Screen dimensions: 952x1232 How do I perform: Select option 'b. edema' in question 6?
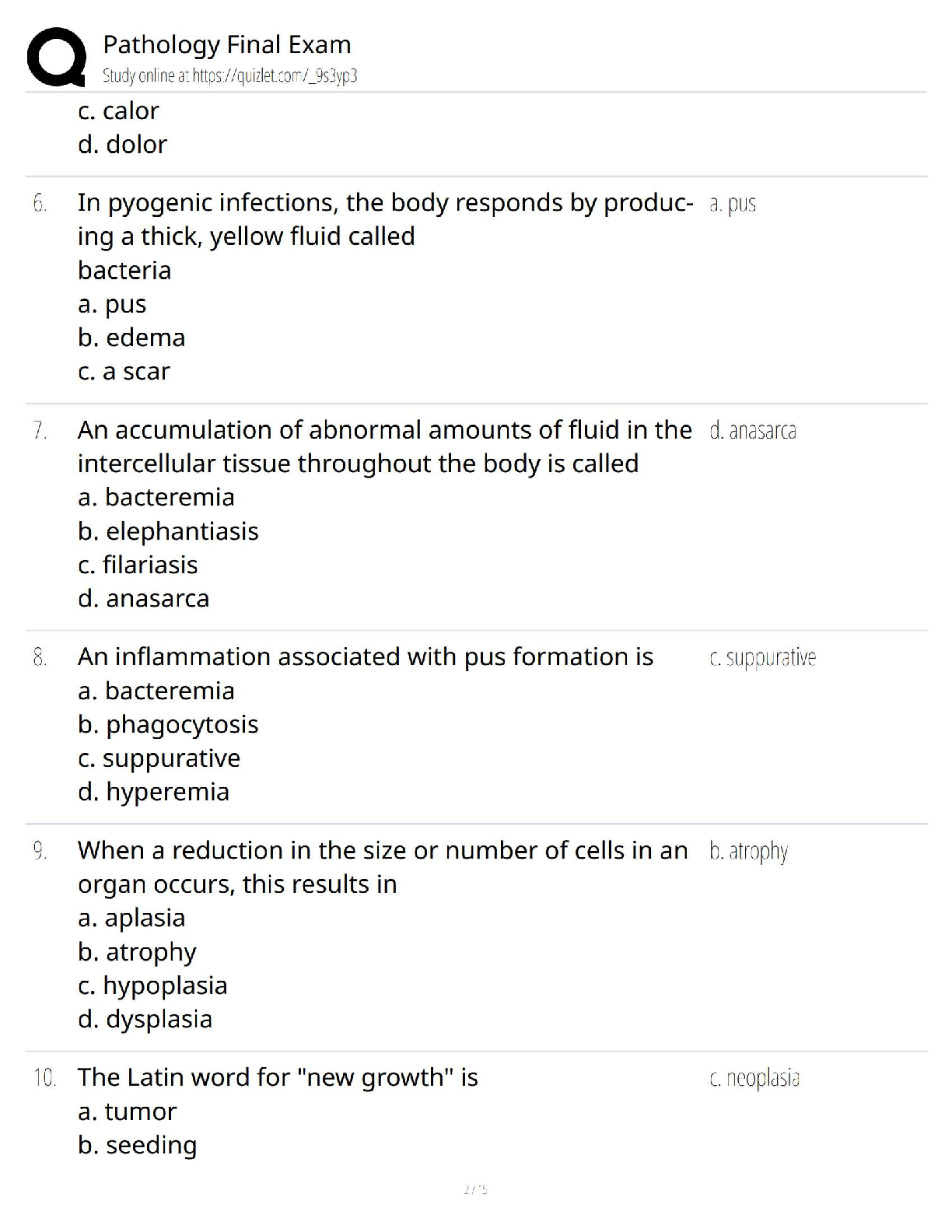(x=131, y=338)
